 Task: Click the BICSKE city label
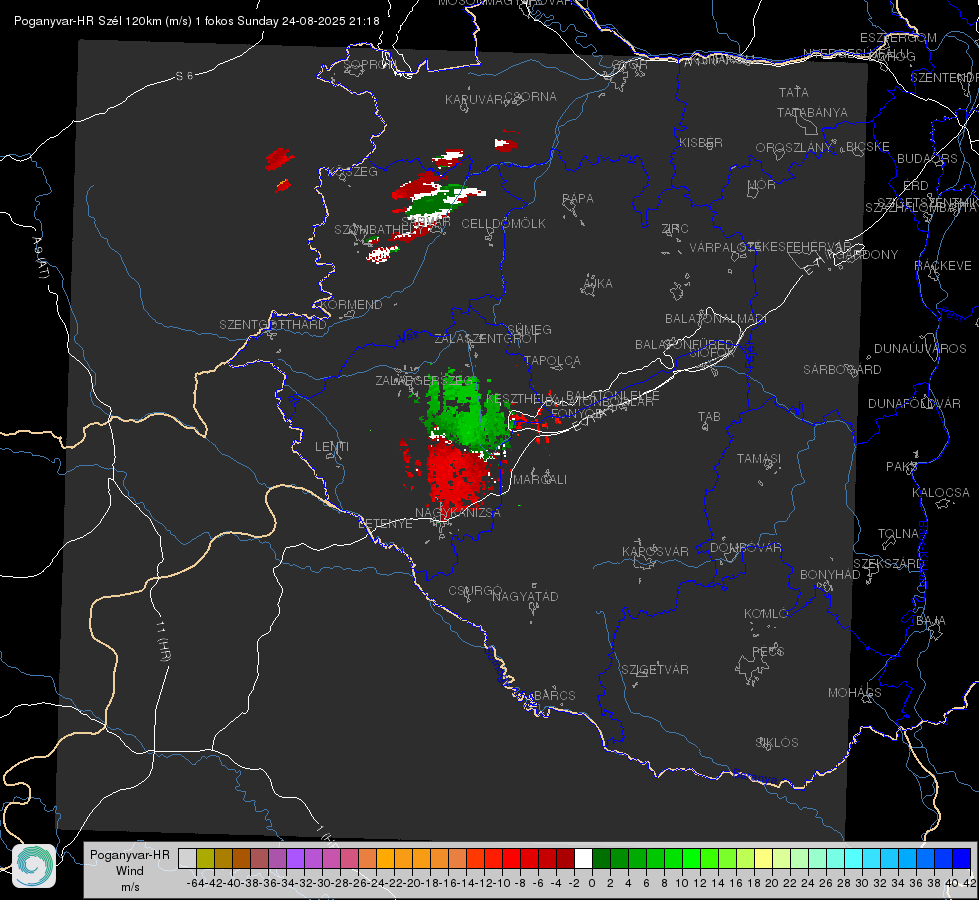click(868, 146)
